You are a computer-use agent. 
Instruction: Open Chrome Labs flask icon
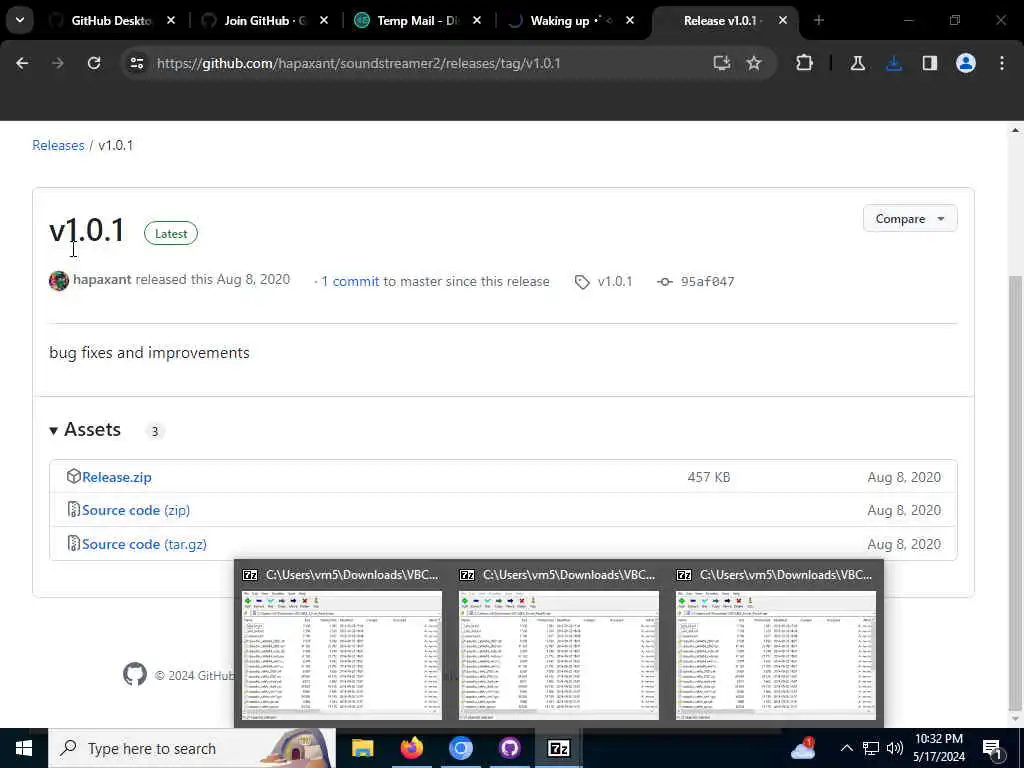pos(857,63)
